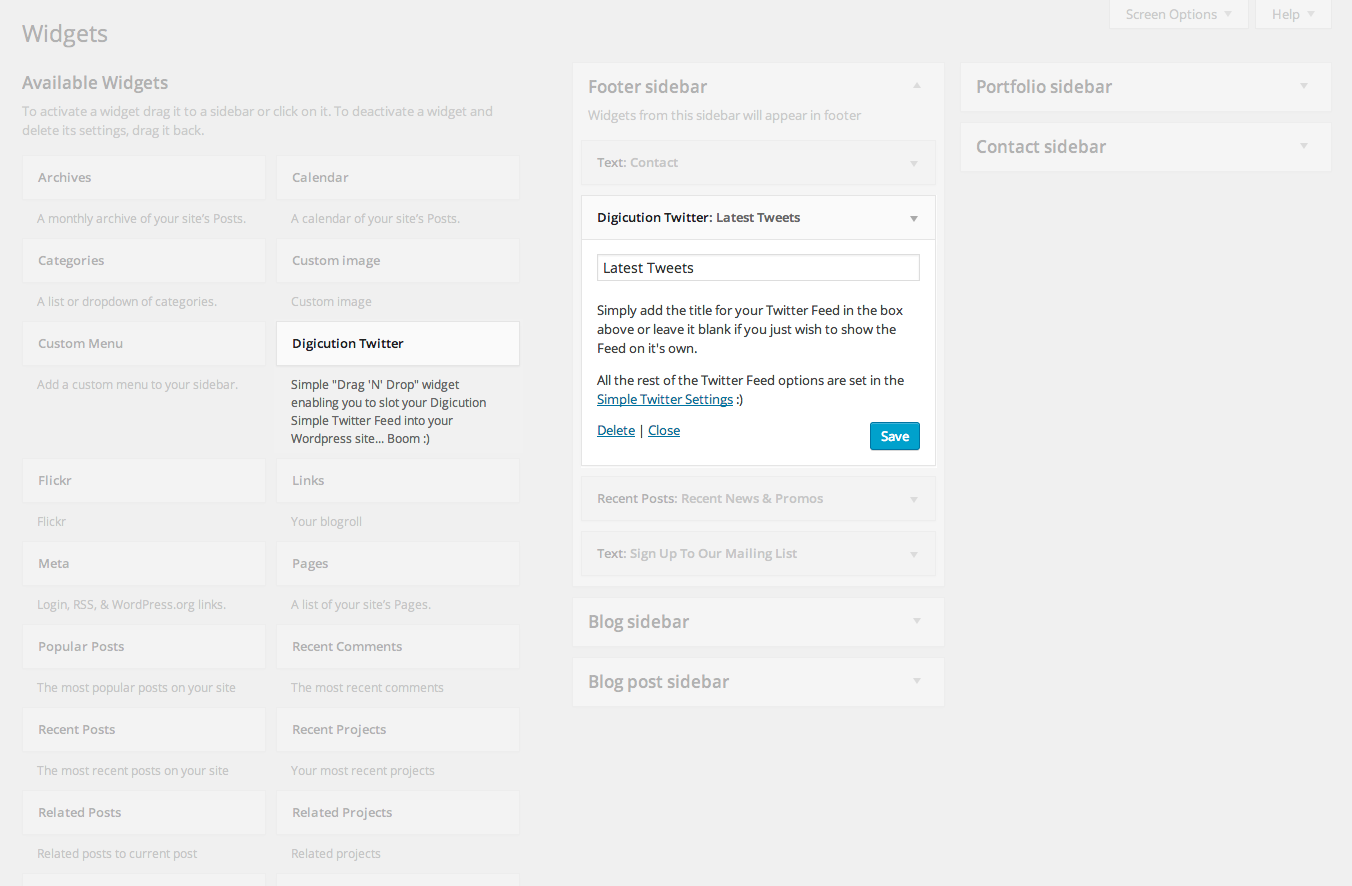Viewport: 1352px width, 886px height.
Task: Open the Help tab
Action: tap(1292, 14)
